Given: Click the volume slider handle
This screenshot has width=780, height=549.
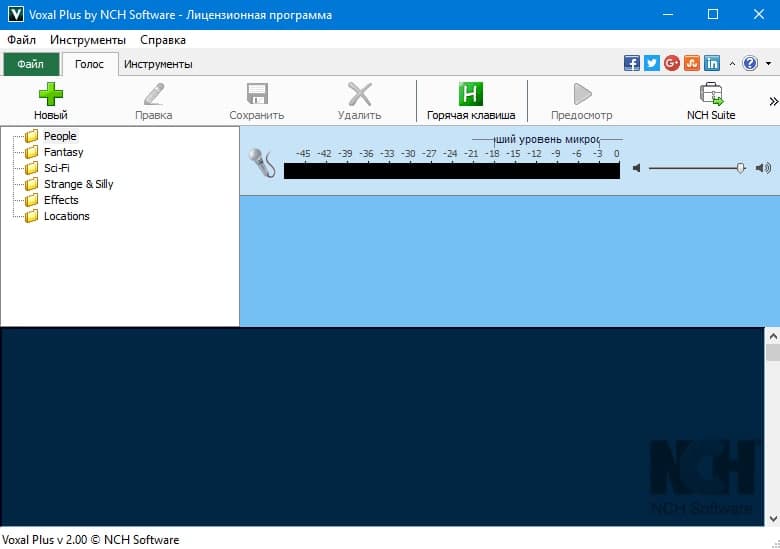Looking at the screenshot, I should [x=741, y=168].
